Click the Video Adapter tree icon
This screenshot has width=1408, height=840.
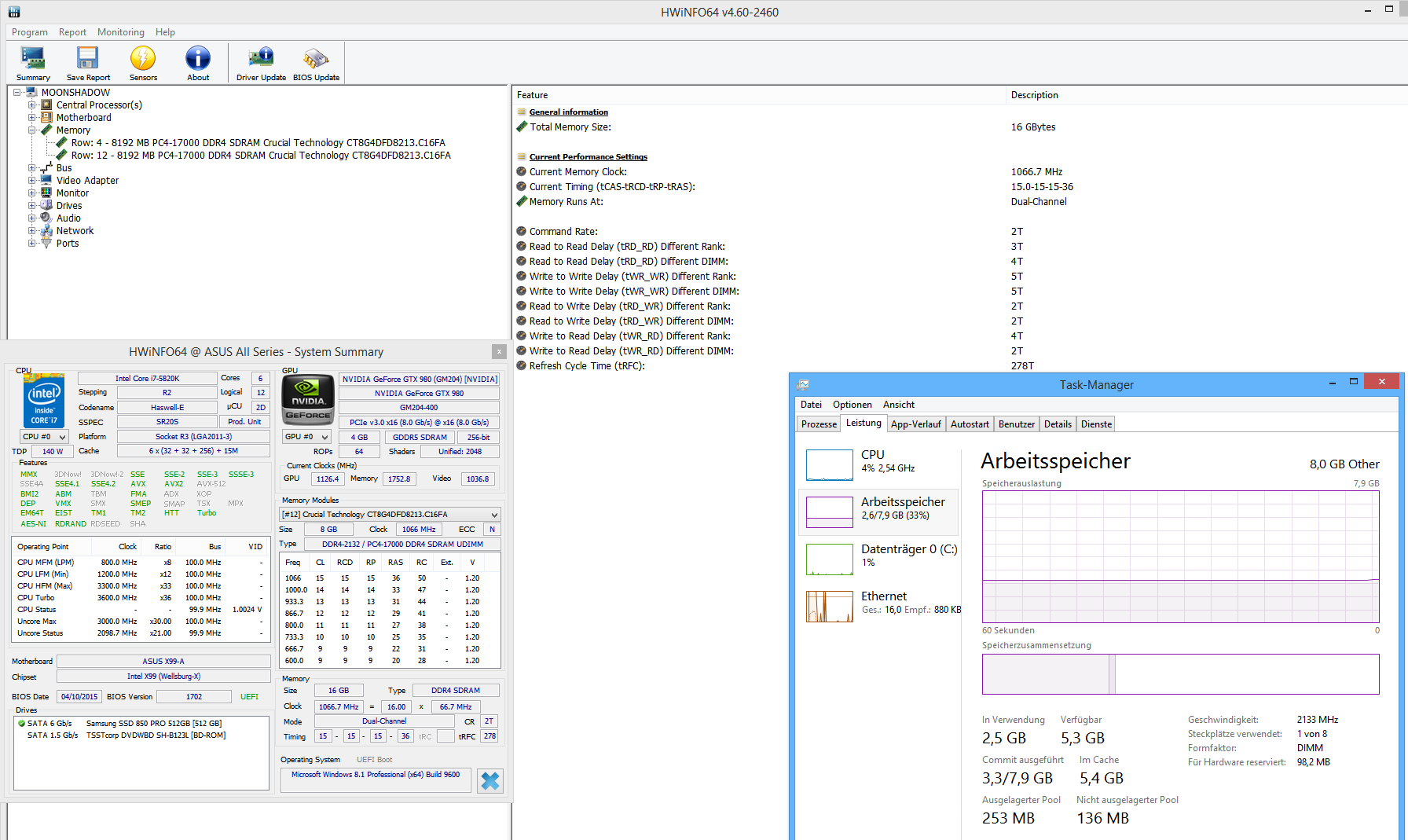click(x=46, y=181)
